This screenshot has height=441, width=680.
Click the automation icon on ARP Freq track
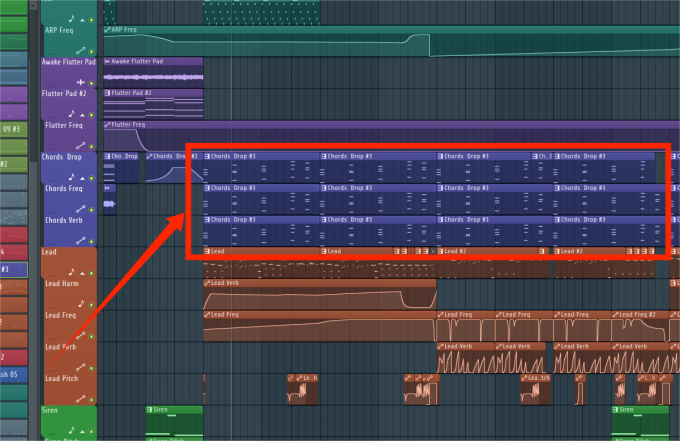tap(81, 51)
